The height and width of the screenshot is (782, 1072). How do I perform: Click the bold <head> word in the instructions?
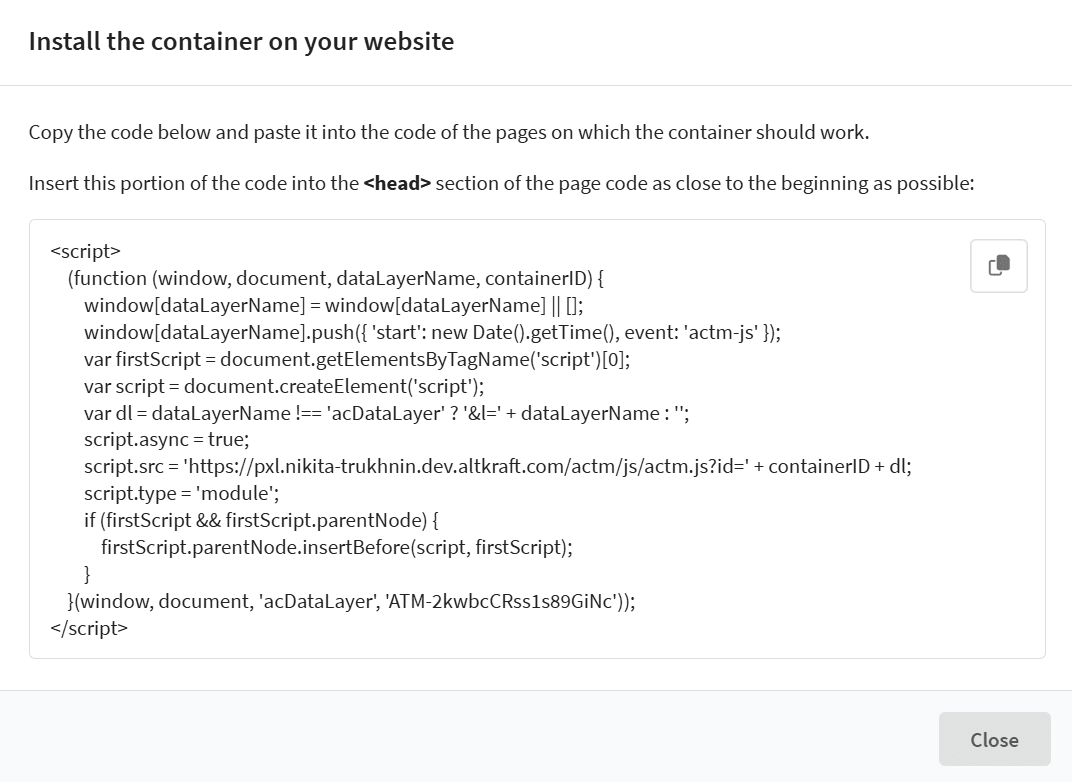pos(397,183)
